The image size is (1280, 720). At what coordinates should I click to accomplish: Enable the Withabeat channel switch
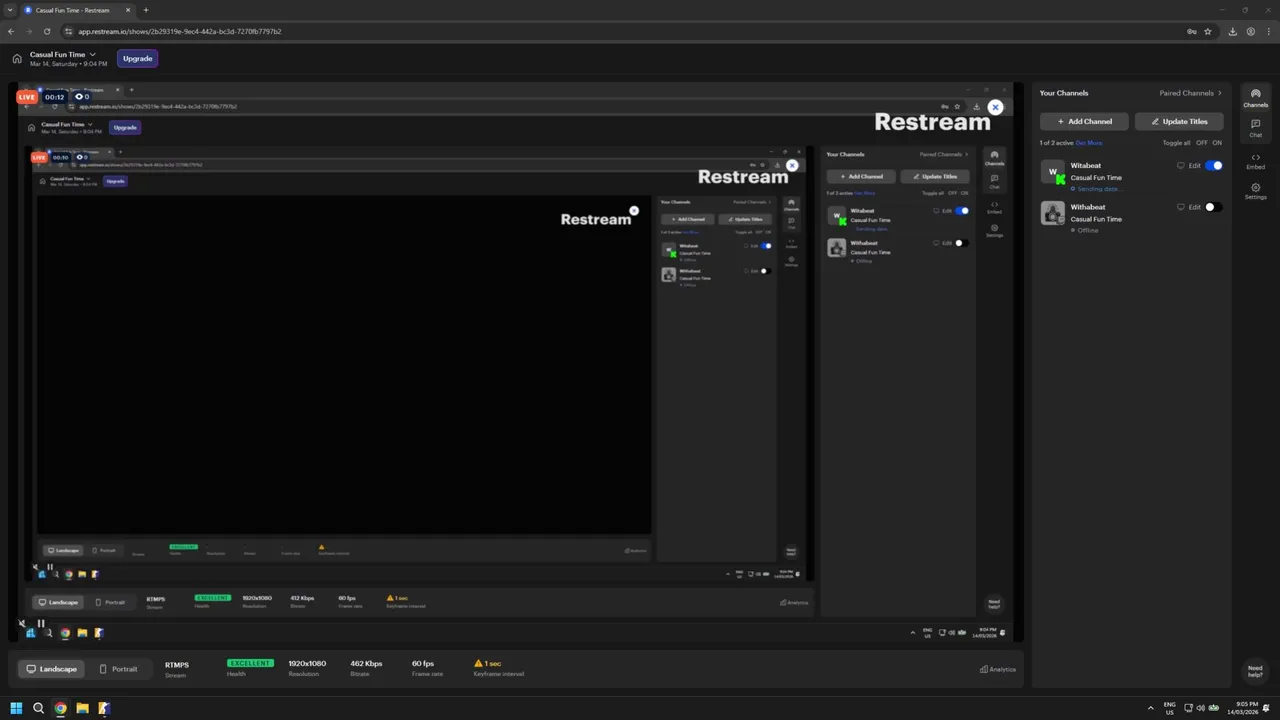(1214, 207)
